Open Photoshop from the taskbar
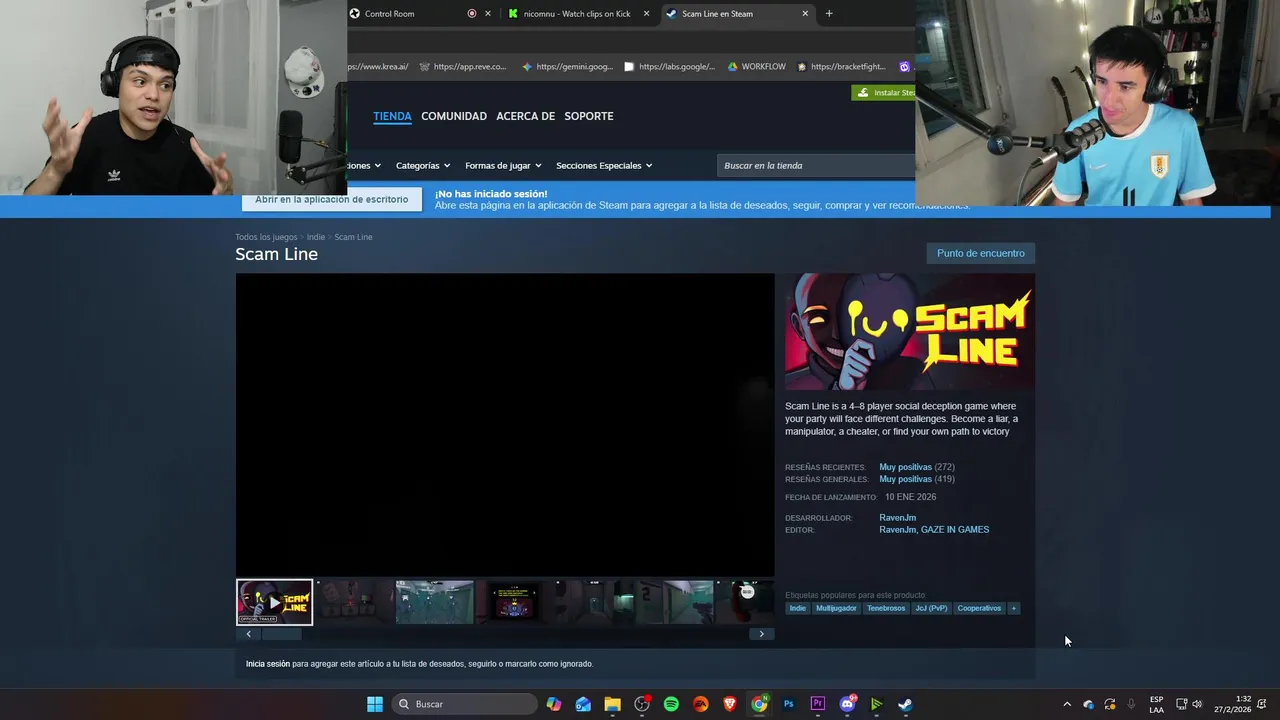The width and height of the screenshot is (1280, 720). 788,704
